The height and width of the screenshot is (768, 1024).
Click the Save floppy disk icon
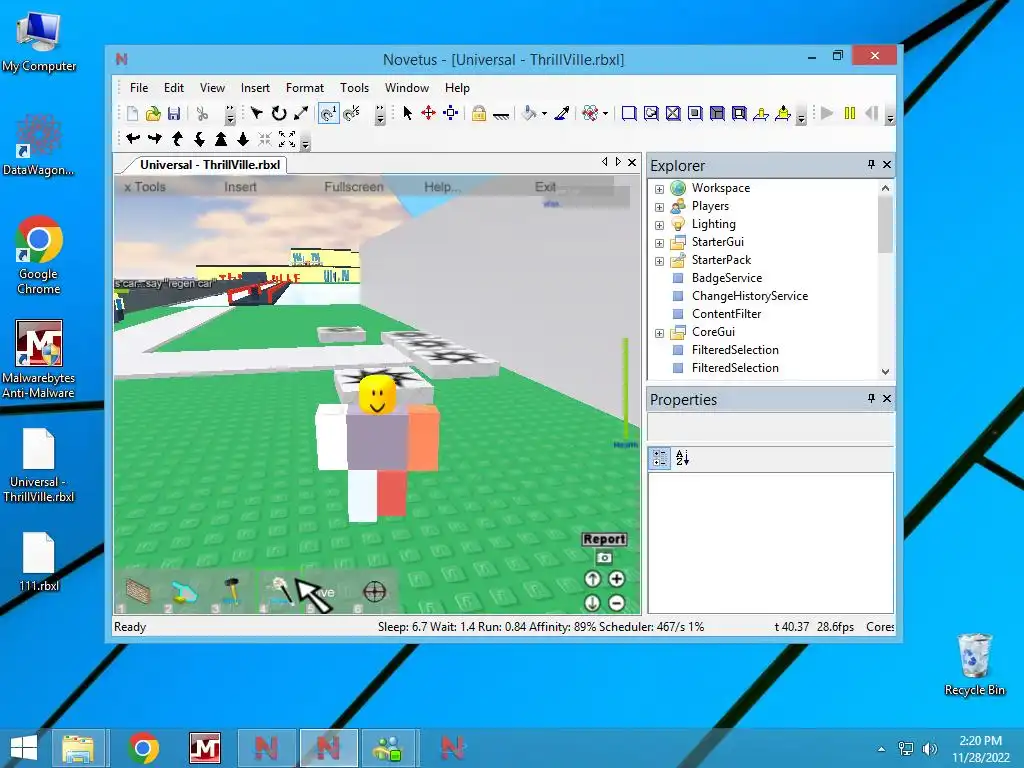coord(174,114)
